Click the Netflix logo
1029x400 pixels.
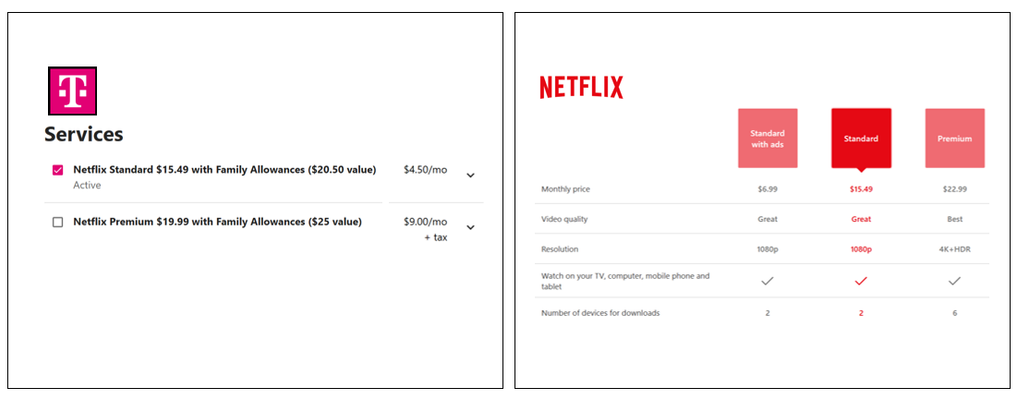click(x=581, y=87)
